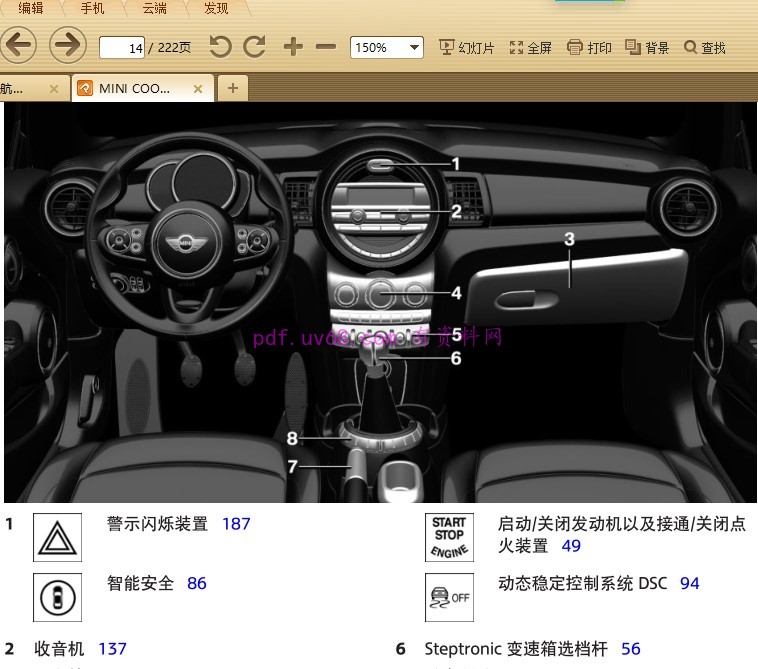758x669 pixels.
Task: Zoom out with the minus icon
Action: [x=326, y=47]
